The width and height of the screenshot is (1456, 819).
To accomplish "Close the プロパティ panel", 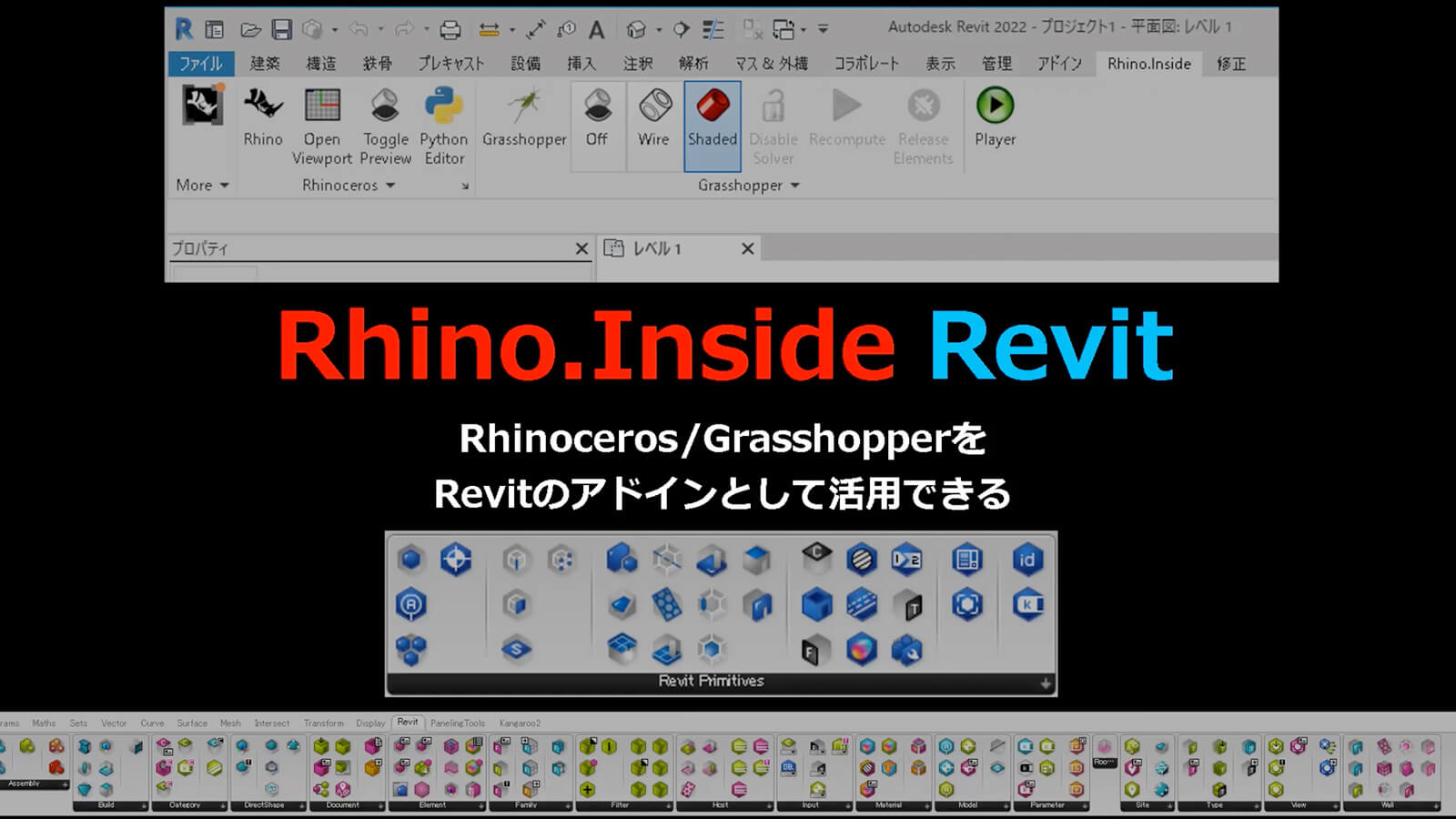I will [x=581, y=248].
